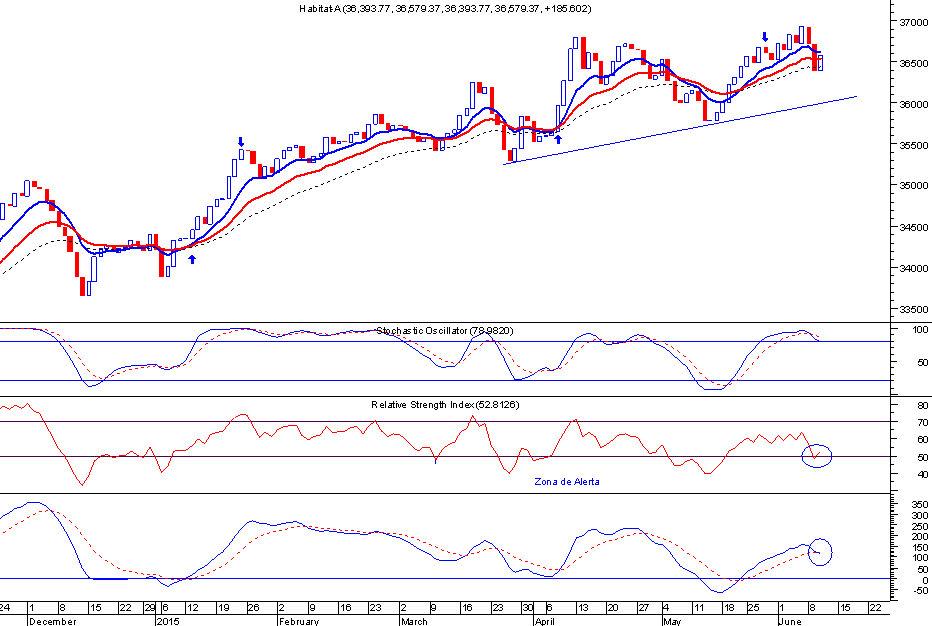The image size is (932, 626).
Task: Click the 34000 price axis label
Action: pos(914,268)
